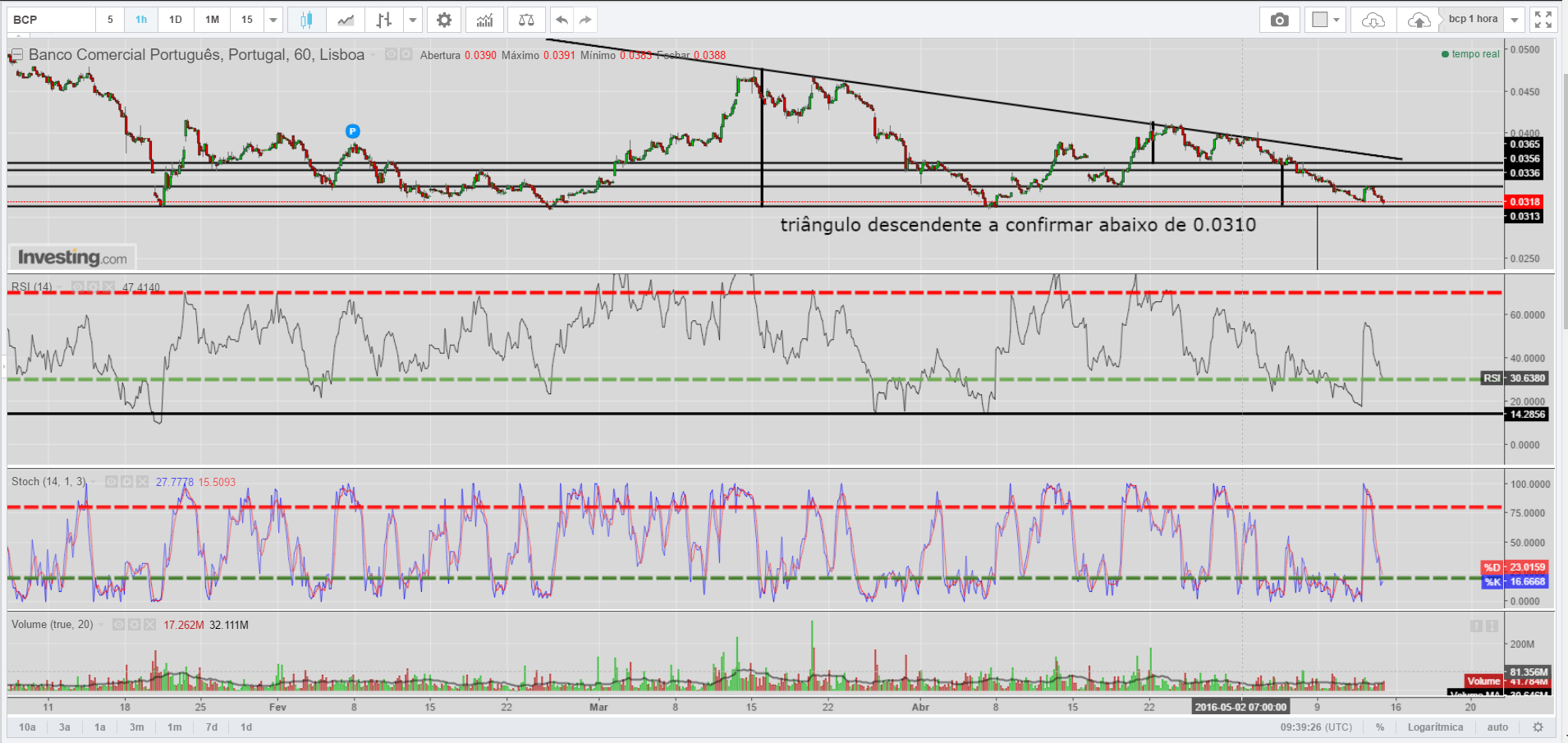Switch to the 1D interval
Screen dimensions: 1568x743
pyautogui.click(x=176, y=20)
